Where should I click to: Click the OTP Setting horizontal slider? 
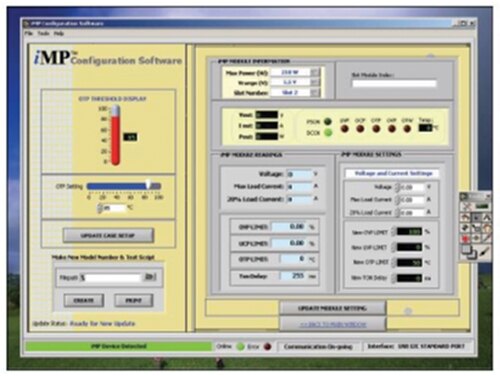[124, 186]
